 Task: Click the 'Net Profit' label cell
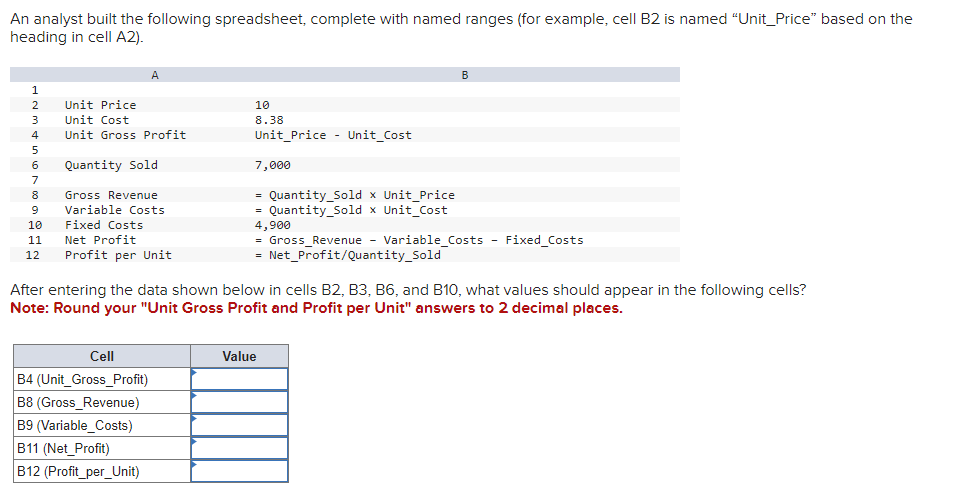coord(101,240)
